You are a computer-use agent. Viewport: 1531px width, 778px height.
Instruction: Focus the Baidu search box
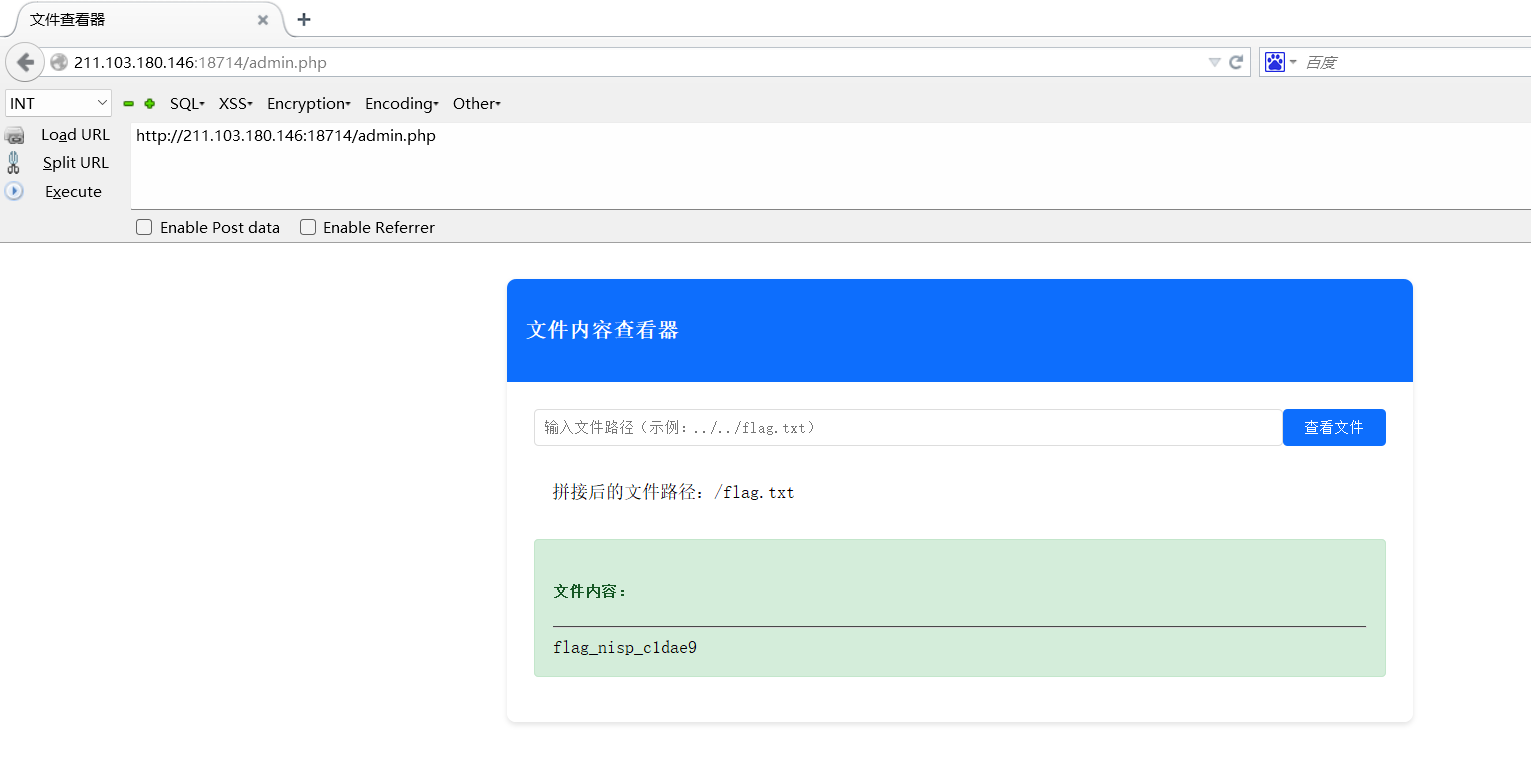click(1416, 62)
